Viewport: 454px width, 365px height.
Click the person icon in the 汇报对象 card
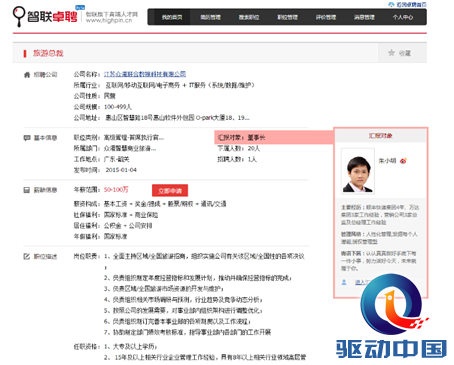tap(344, 282)
